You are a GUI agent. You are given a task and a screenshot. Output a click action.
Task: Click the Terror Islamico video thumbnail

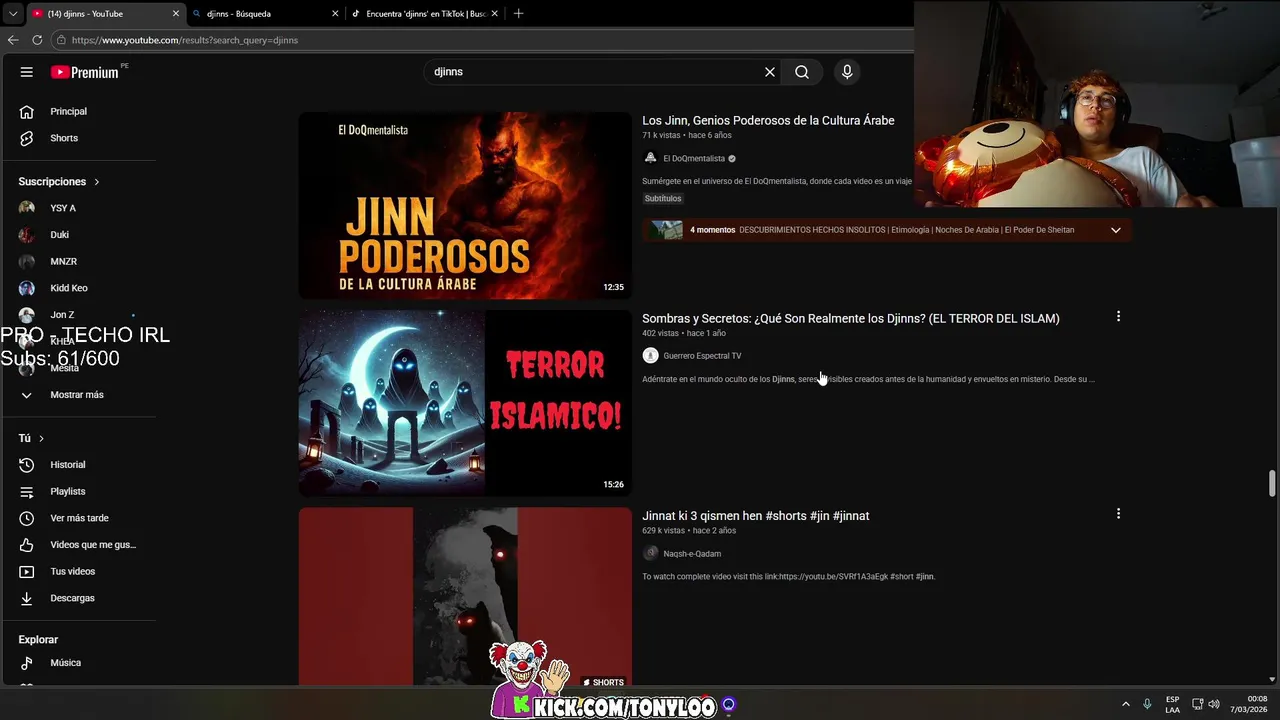coord(465,403)
